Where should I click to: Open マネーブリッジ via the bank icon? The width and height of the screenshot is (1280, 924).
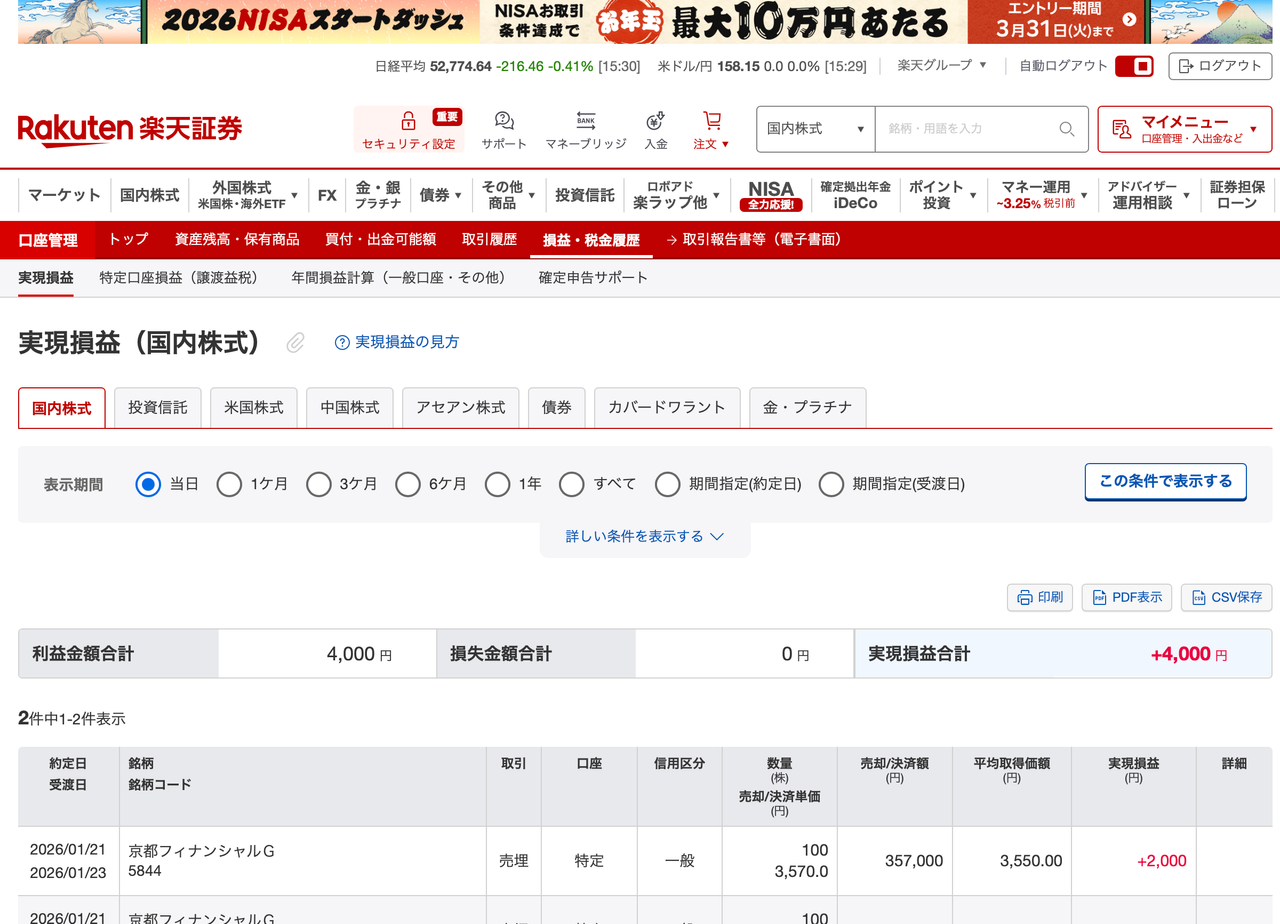pos(585,120)
